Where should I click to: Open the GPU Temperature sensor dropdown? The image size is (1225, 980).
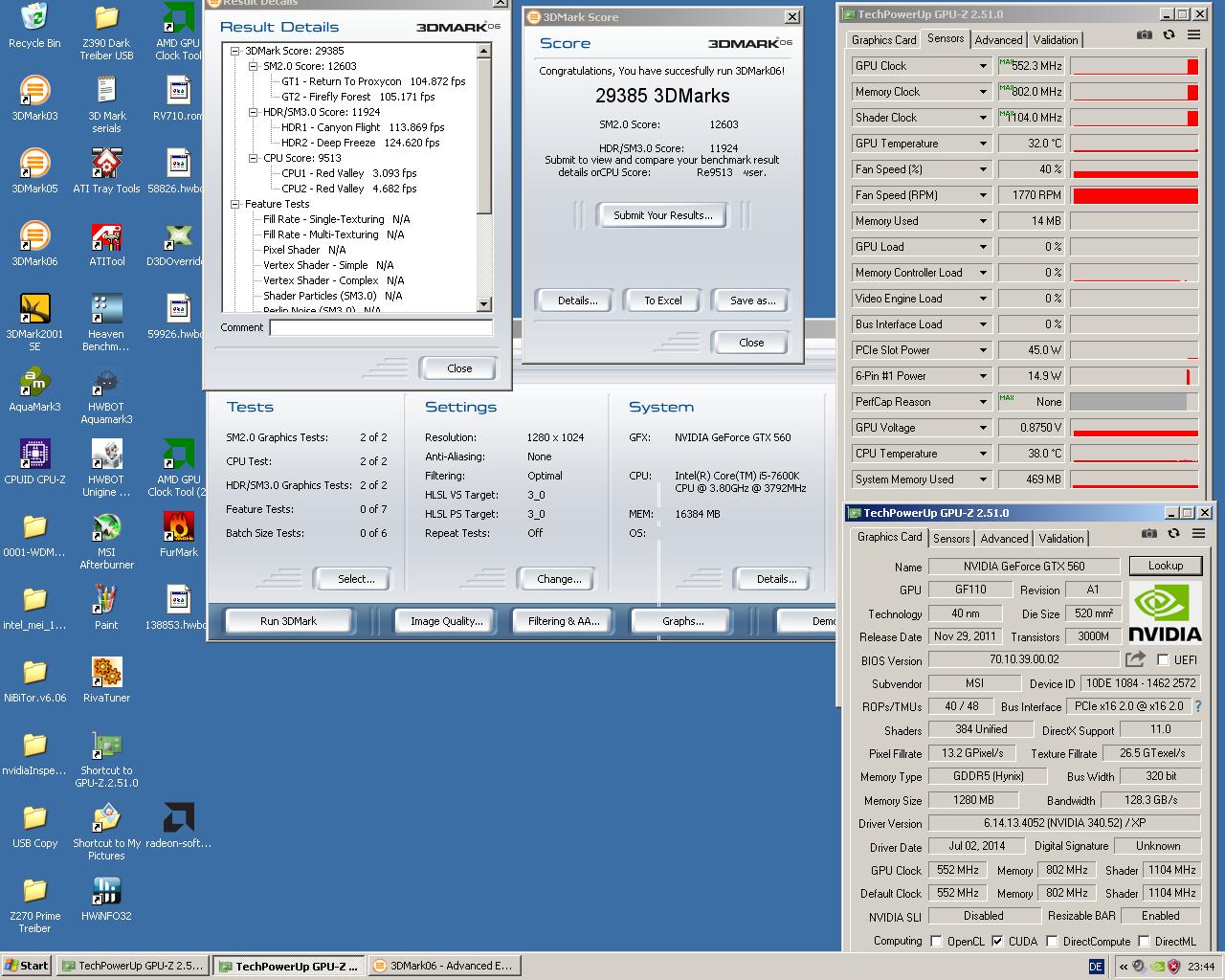983,144
